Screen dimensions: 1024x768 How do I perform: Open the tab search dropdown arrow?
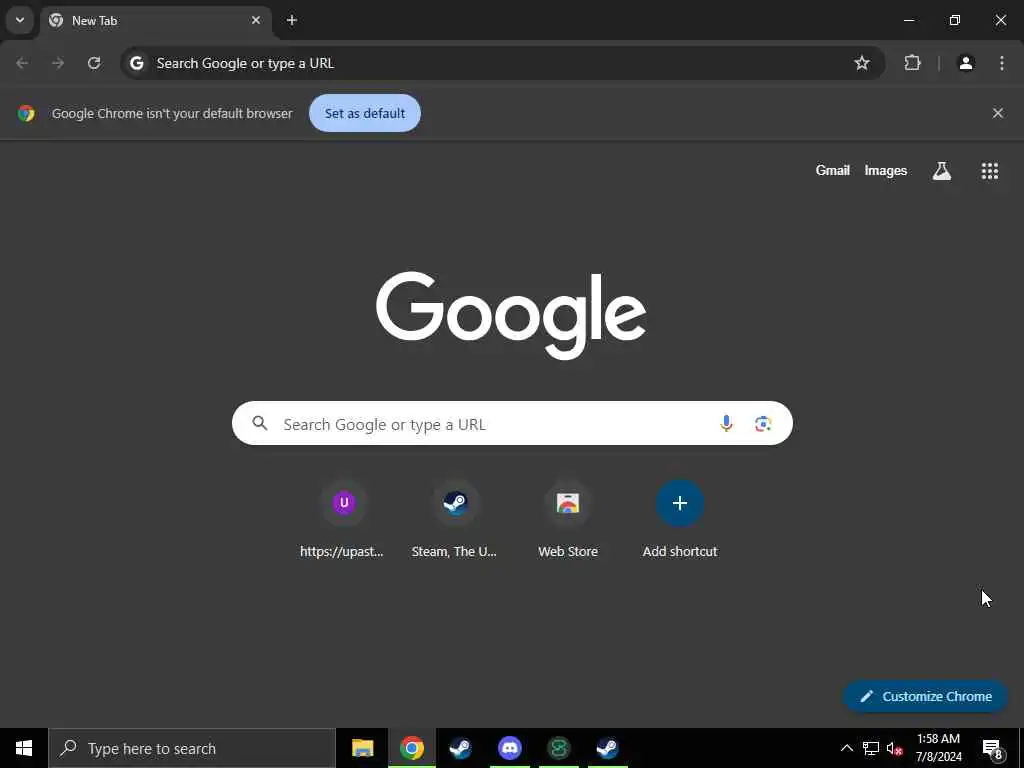pyautogui.click(x=20, y=20)
